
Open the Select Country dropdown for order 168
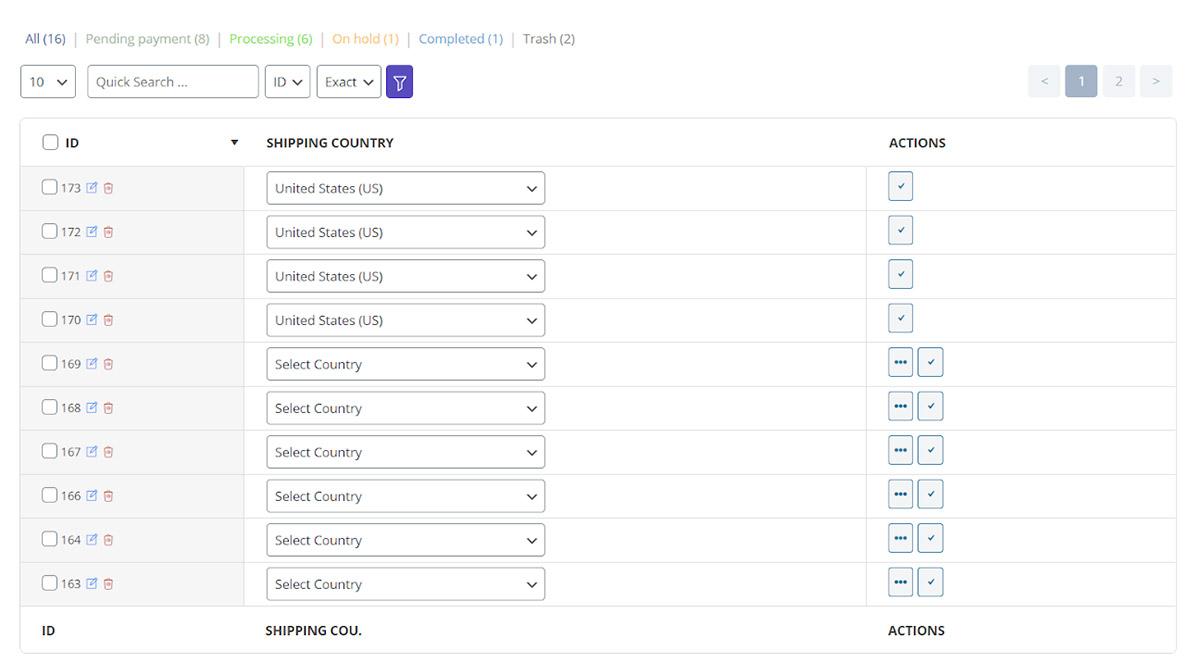(405, 408)
